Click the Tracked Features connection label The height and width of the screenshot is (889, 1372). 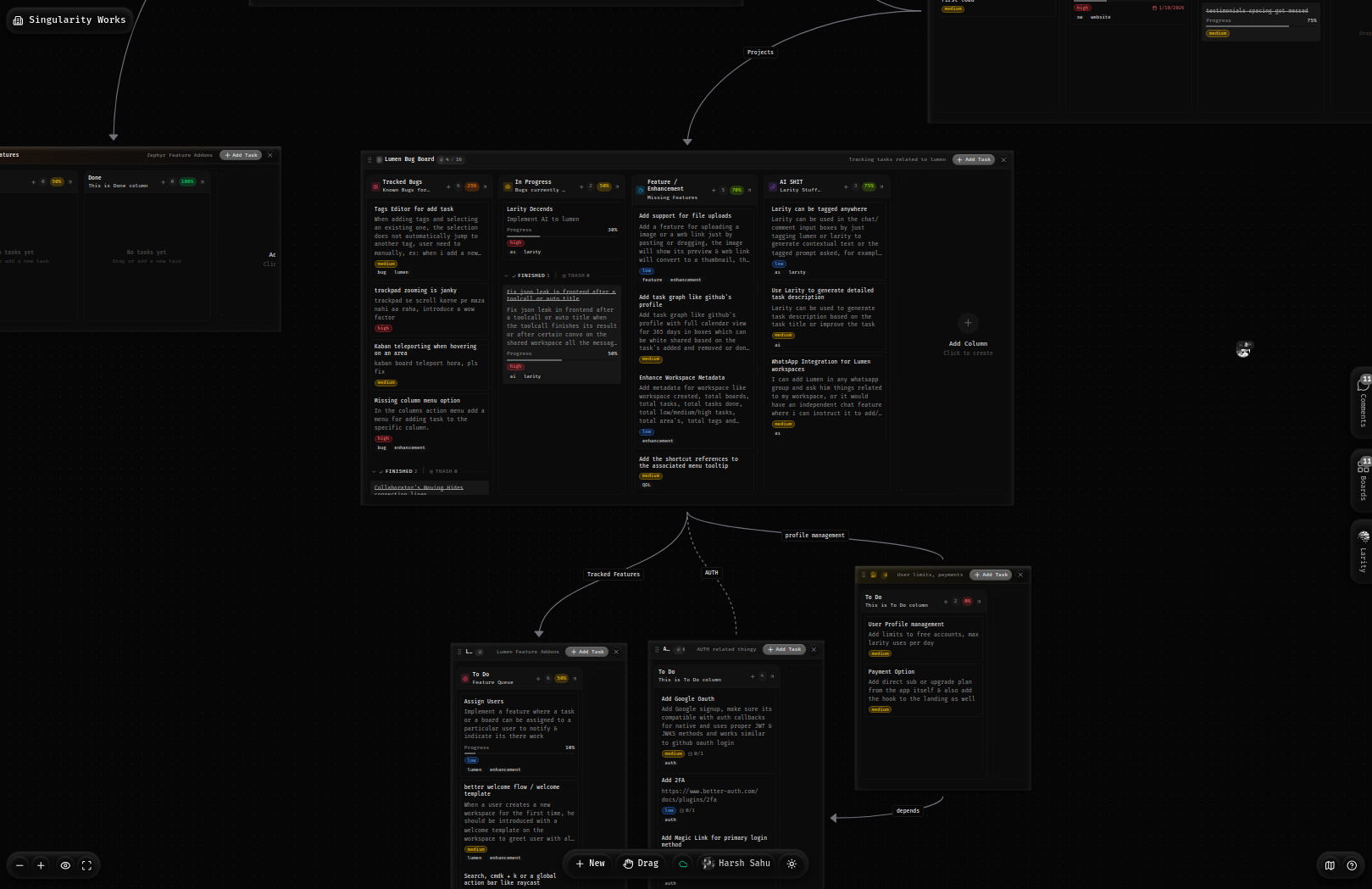click(614, 575)
